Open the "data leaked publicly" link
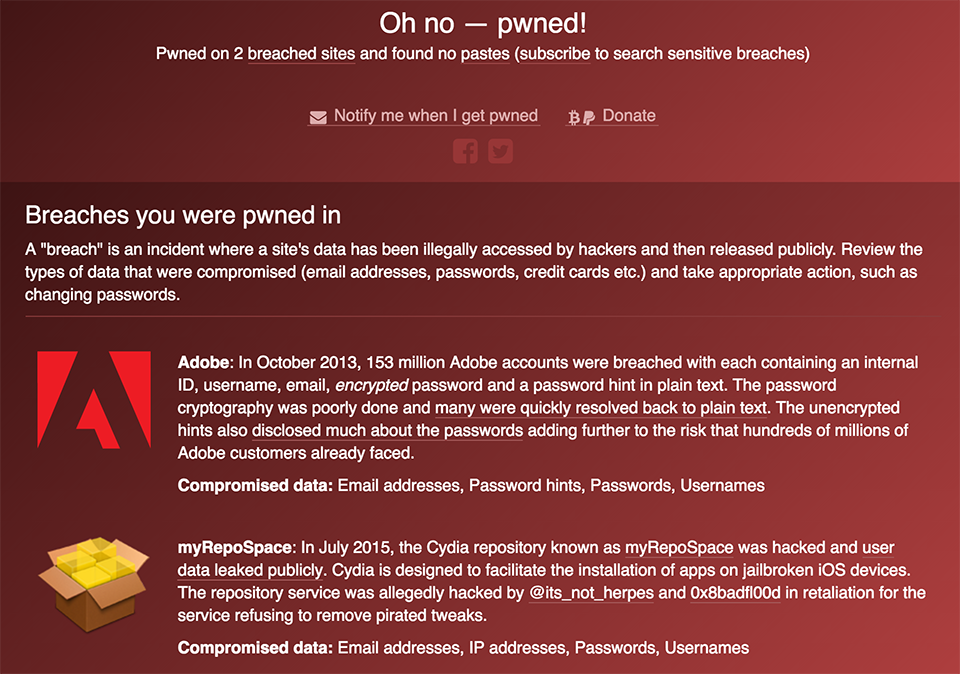The image size is (960, 674). point(250,571)
